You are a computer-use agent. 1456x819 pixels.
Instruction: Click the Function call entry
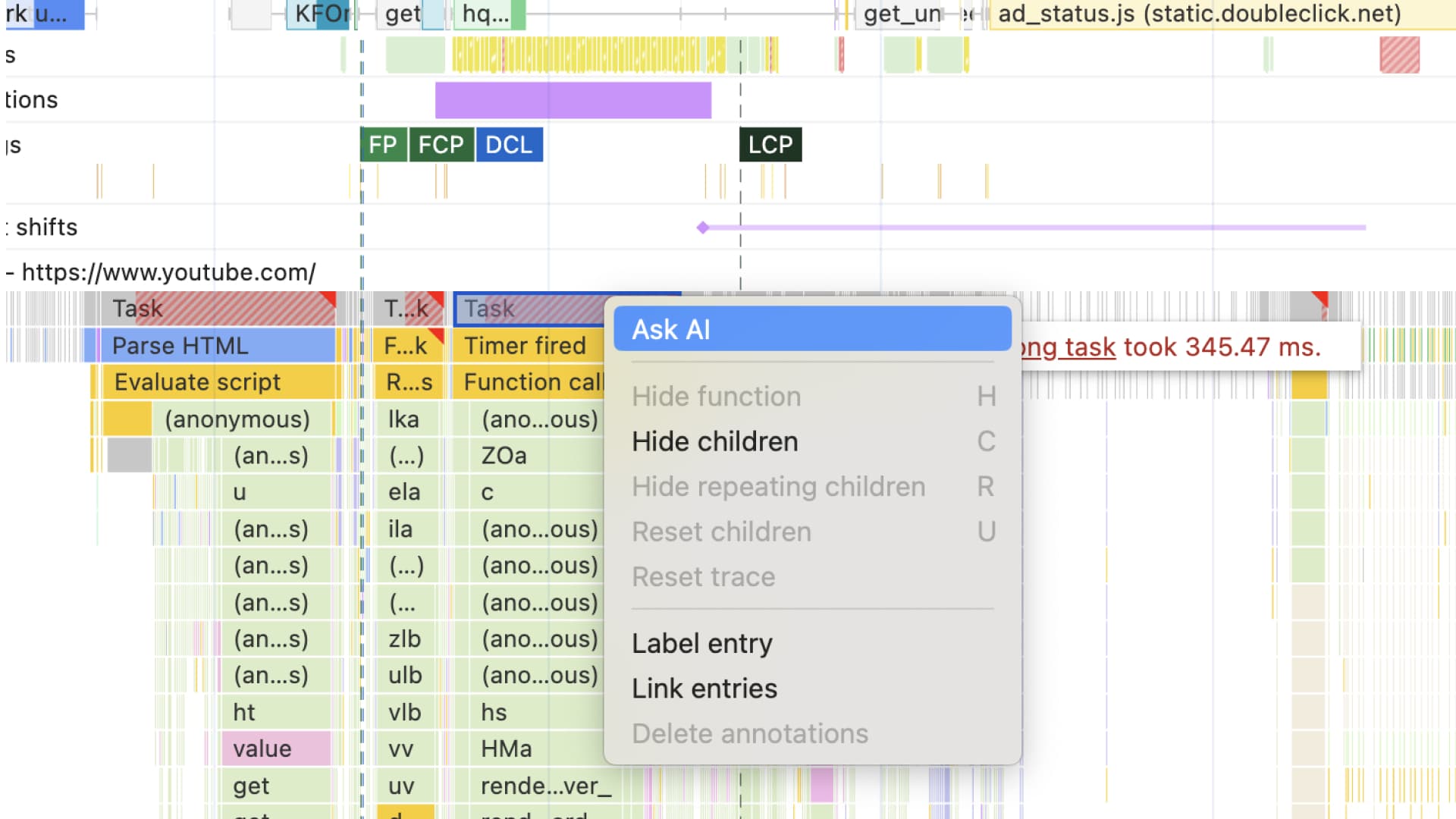coord(529,382)
